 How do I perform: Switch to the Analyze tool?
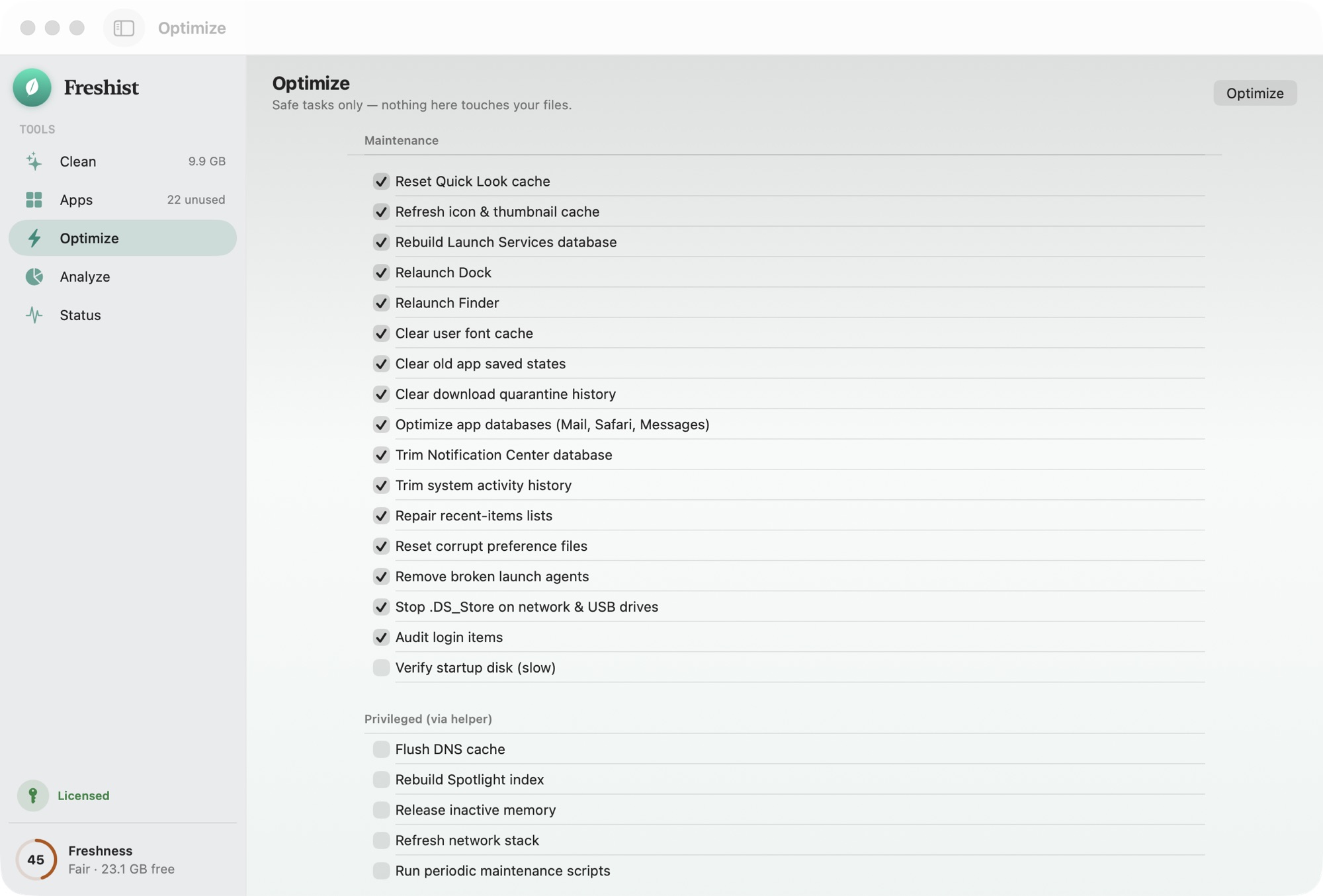tap(122, 276)
